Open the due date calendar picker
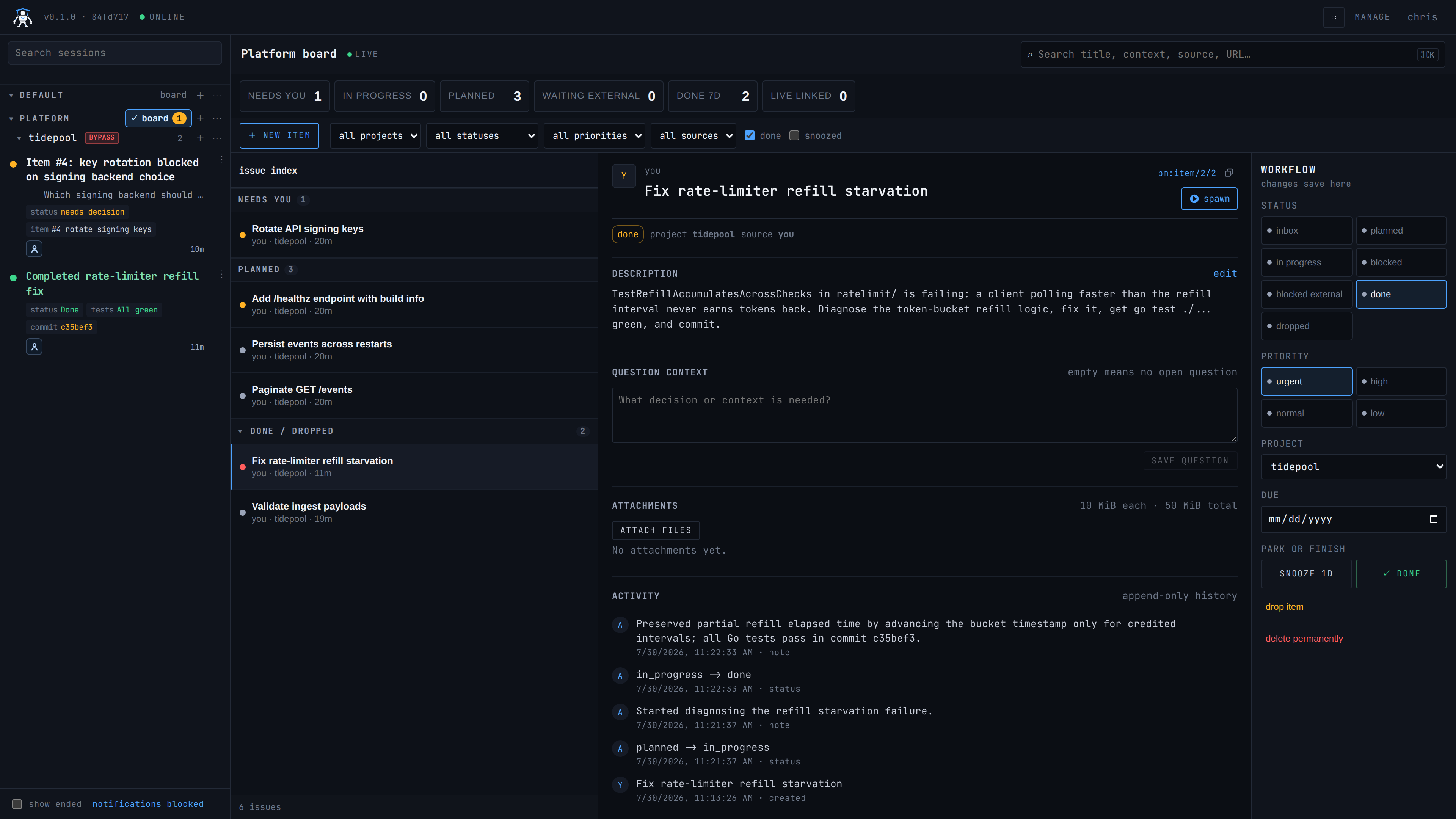1456x819 pixels. tap(1433, 519)
